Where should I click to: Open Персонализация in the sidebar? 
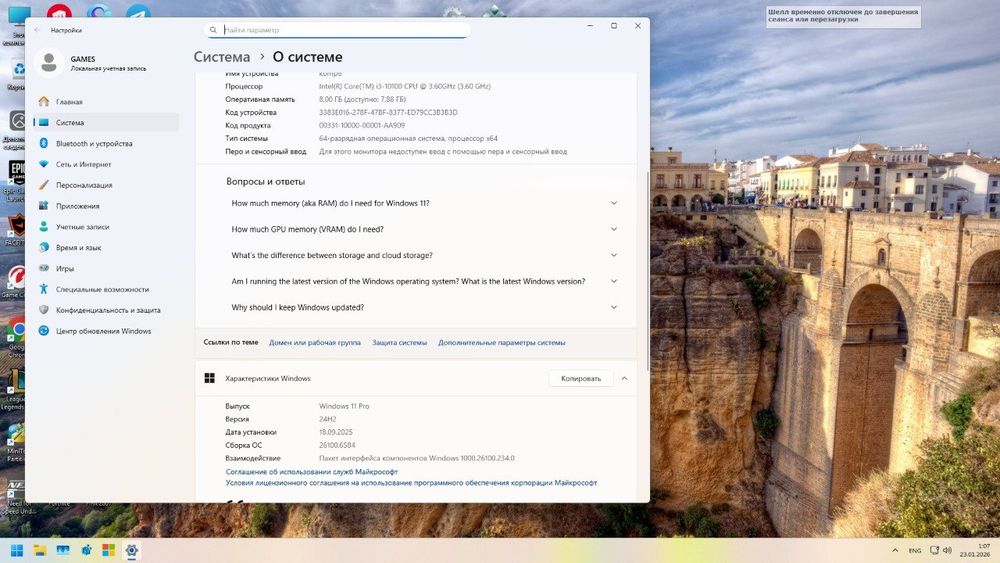click(x=106, y=185)
